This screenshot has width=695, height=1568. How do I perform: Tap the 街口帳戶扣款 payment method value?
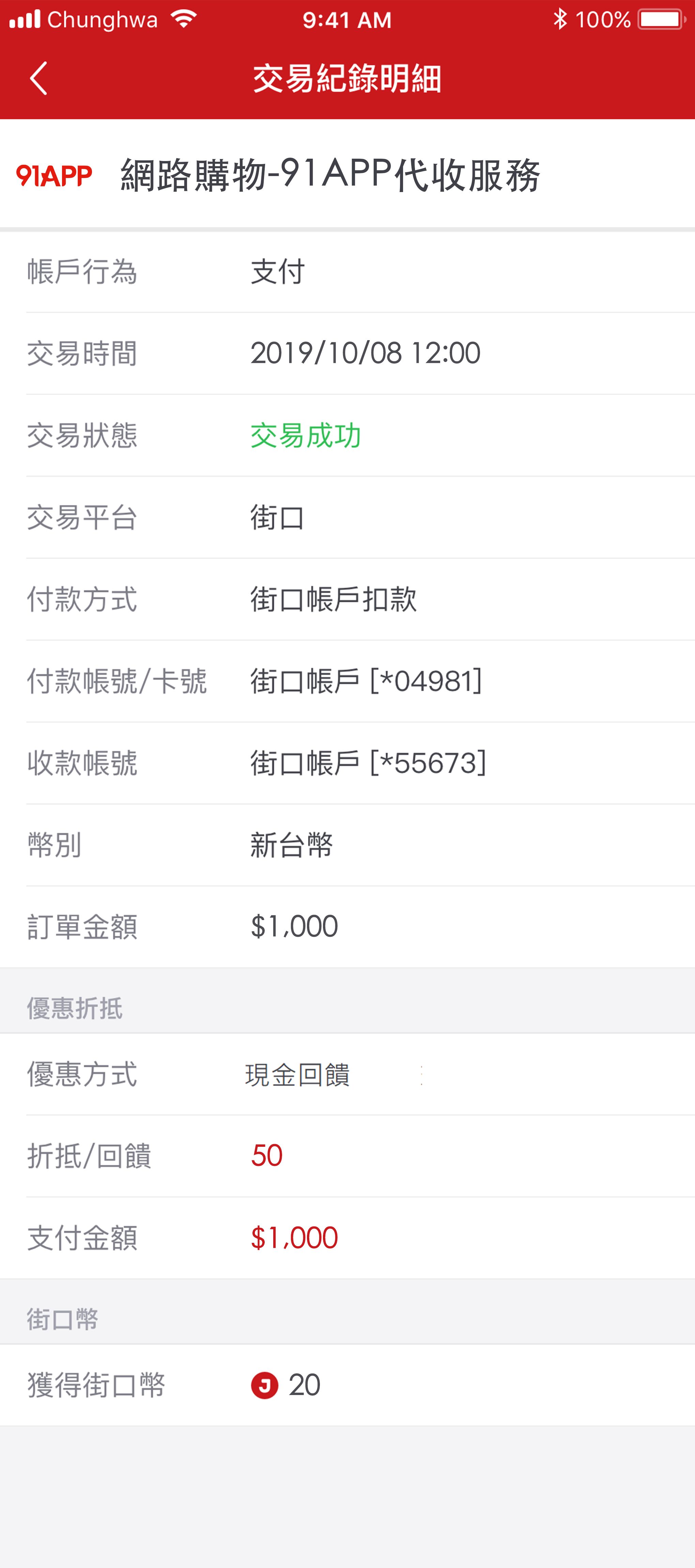point(333,600)
